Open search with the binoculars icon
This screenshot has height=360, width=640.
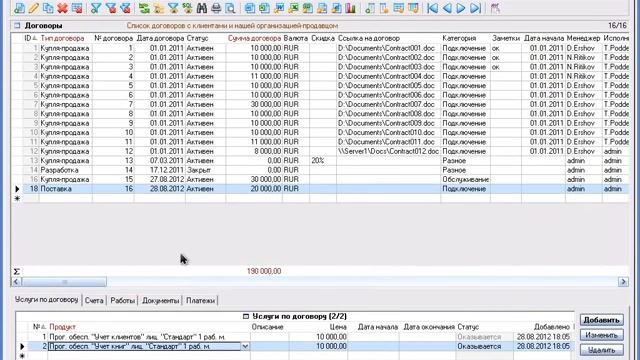click(x=202, y=8)
